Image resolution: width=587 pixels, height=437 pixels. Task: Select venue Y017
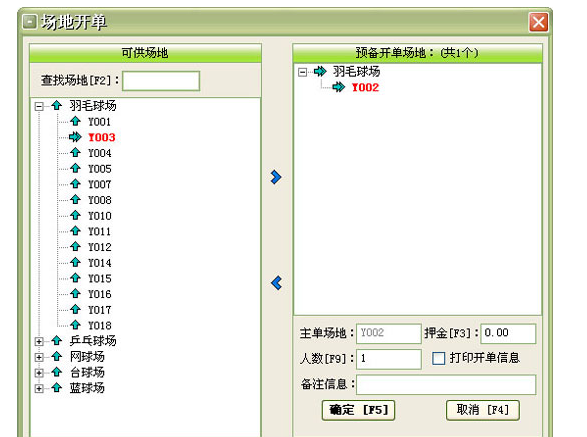pos(100,310)
